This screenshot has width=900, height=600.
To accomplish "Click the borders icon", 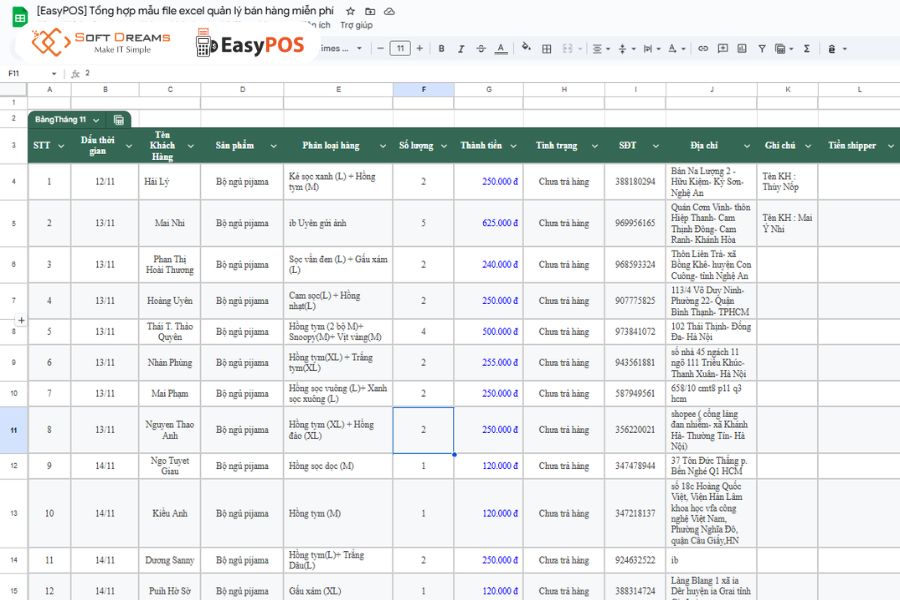I will (x=545, y=47).
